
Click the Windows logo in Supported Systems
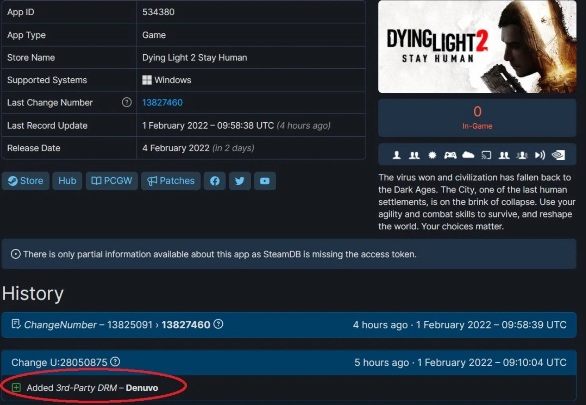click(x=147, y=80)
